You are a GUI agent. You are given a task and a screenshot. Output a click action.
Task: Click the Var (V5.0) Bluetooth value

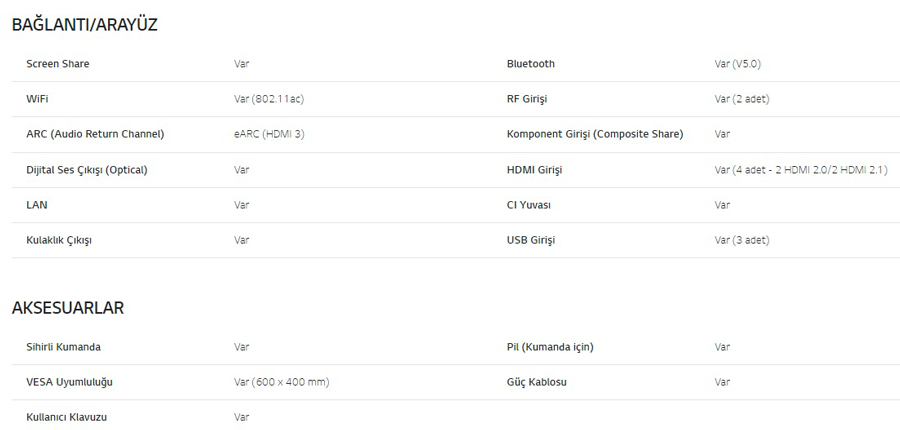738,64
